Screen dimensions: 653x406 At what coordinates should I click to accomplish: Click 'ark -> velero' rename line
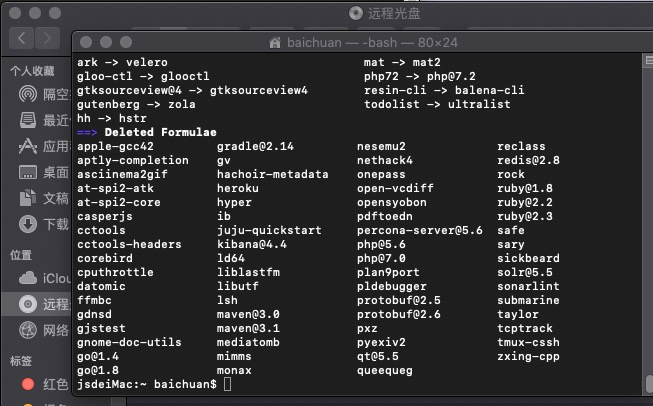122,62
